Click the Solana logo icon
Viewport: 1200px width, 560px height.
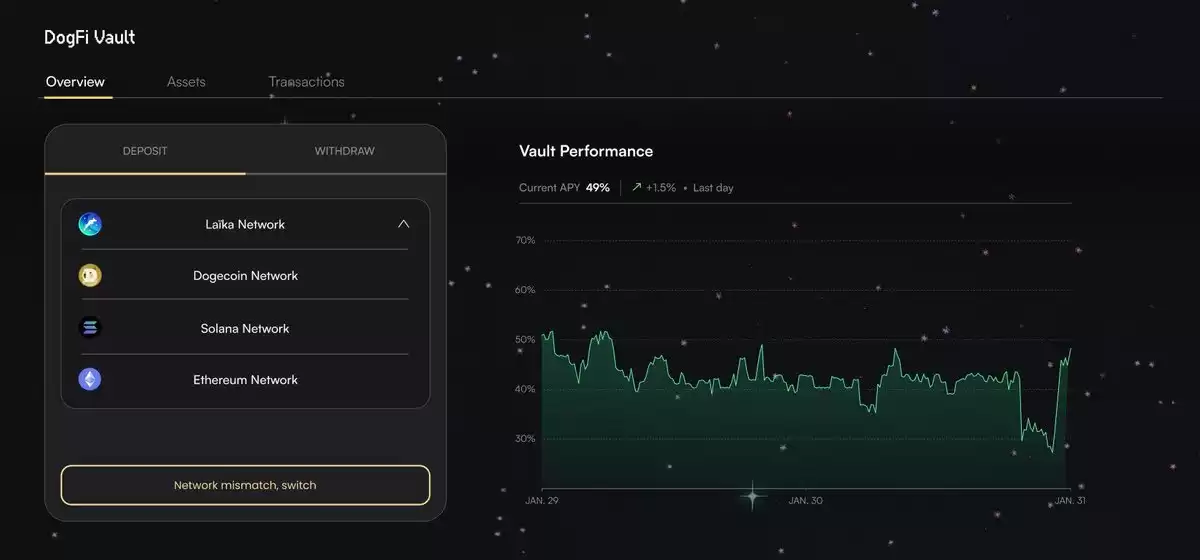click(91, 327)
